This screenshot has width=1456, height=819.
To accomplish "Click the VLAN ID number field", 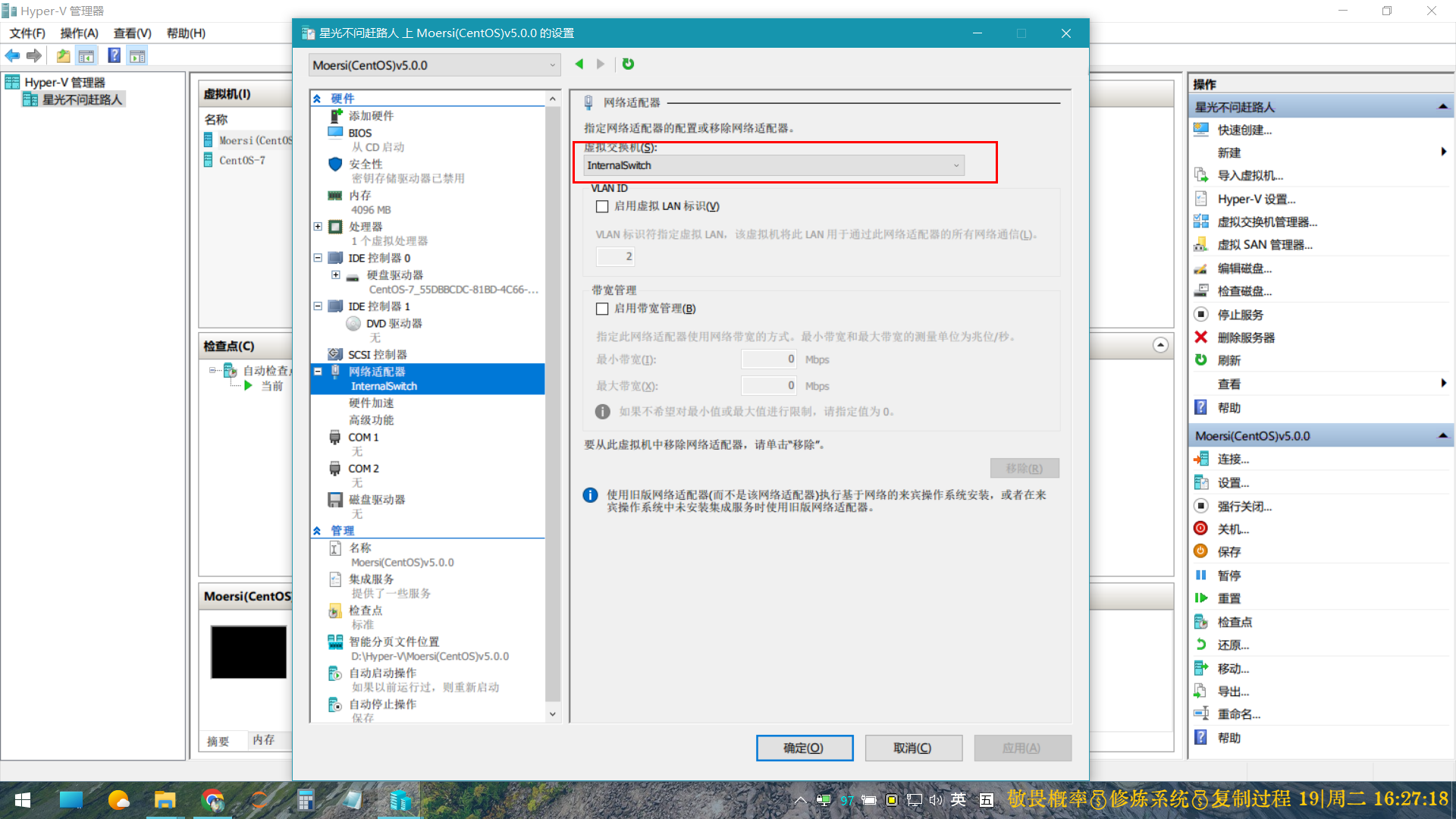I will click(615, 256).
